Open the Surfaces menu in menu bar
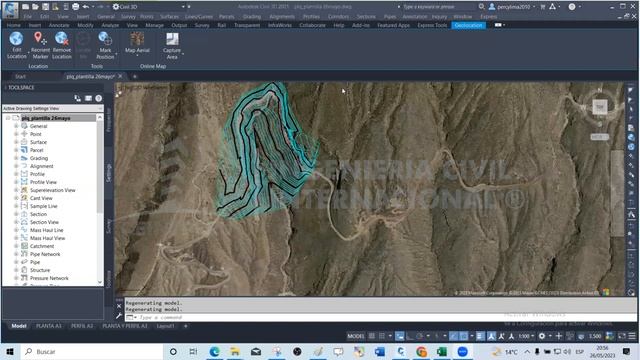The height and width of the screenshot is (360, 640). (169, 17)
